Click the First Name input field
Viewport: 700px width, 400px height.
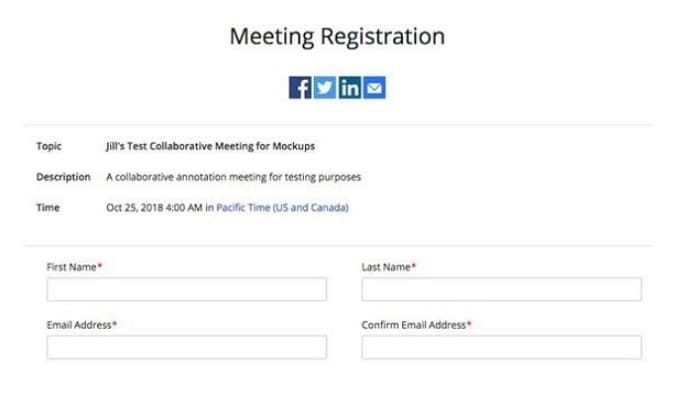pyautogui.click(x=186, y=289)
